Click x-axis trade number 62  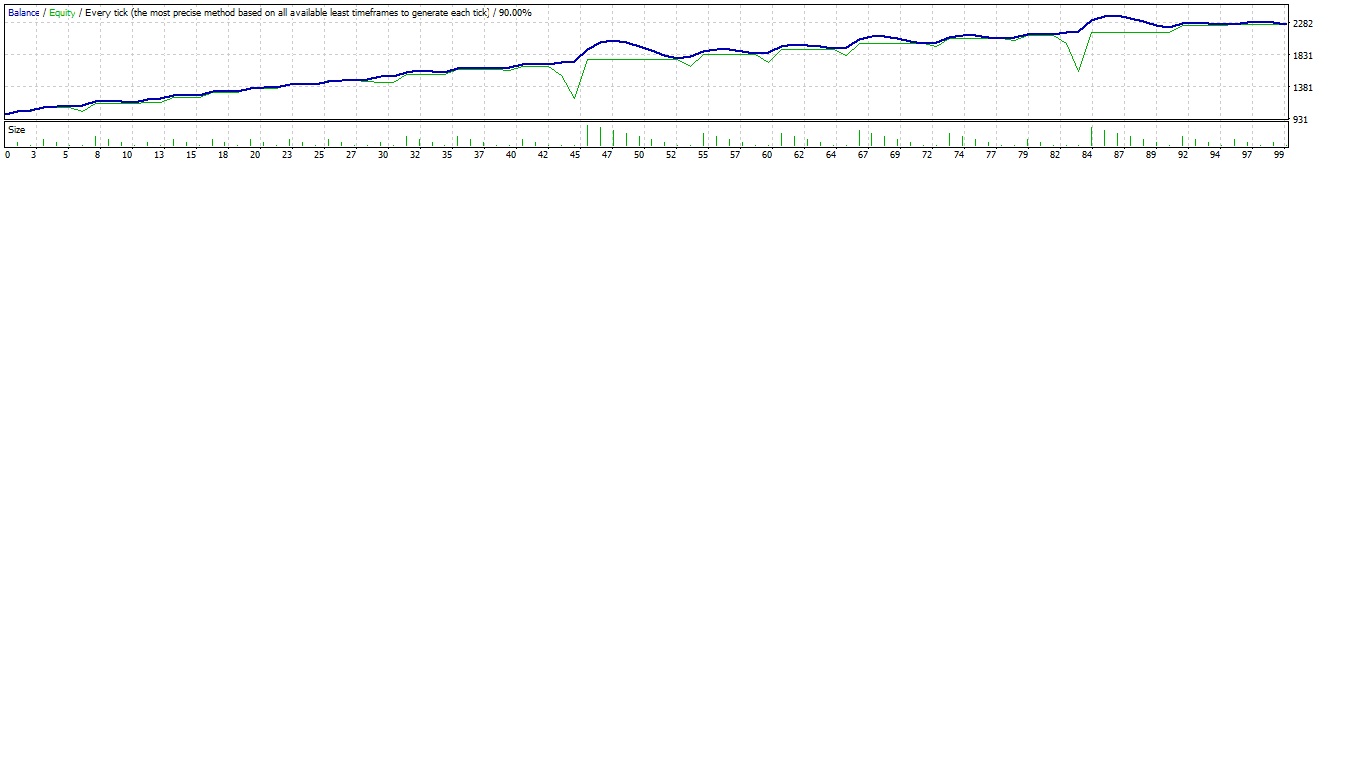(x=799, y=155)
